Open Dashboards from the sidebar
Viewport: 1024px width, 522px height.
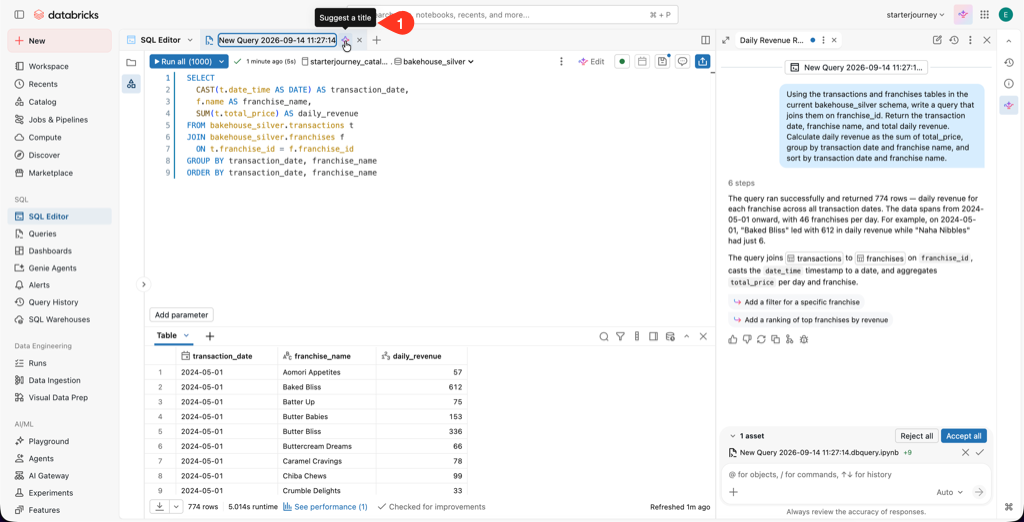[x=50, y=251]
